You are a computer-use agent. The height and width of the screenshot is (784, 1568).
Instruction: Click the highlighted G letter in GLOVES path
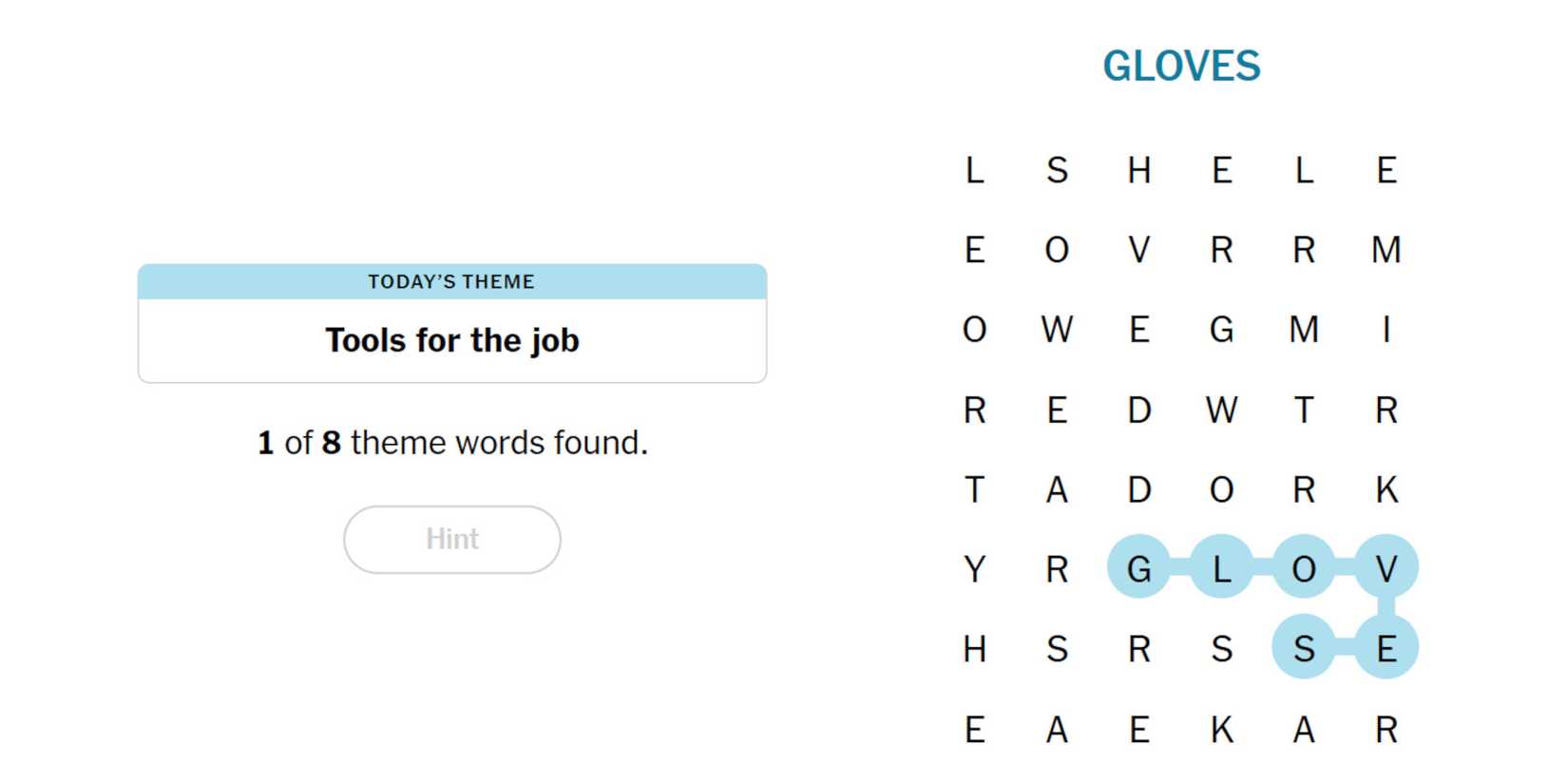pos(1138,568)
